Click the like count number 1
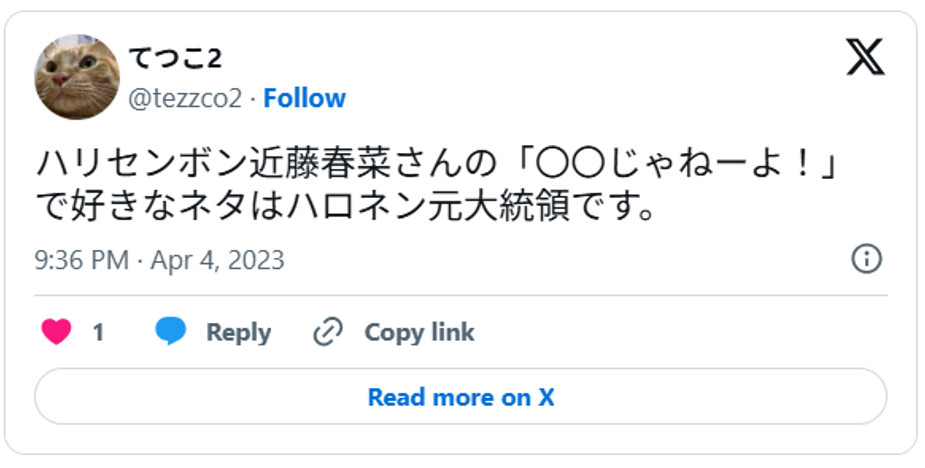 98,332
